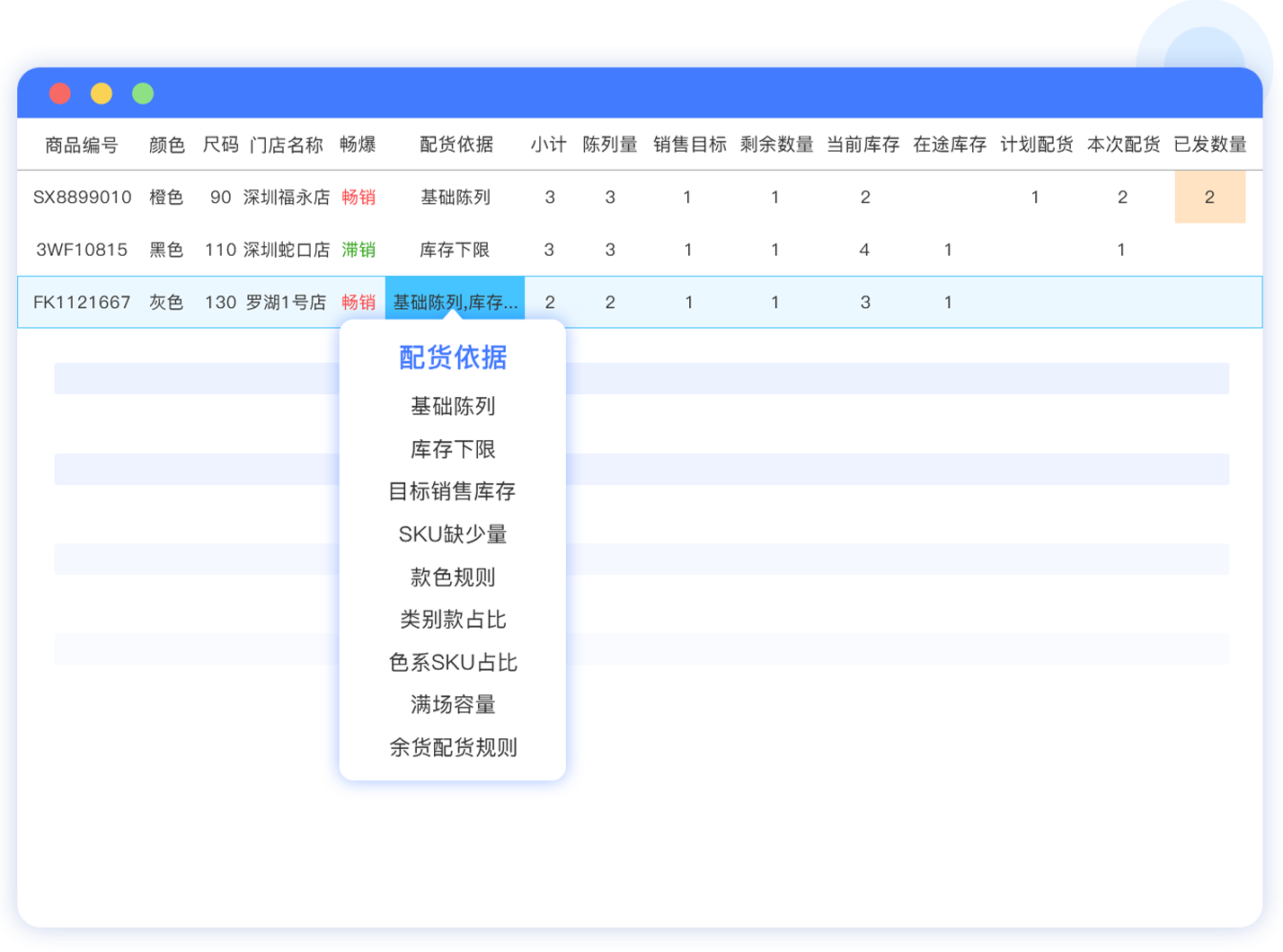Click the yellow minimize window dot
Image resolution: width=1283 pixels, height=952 pixels.
pos(102,93)
